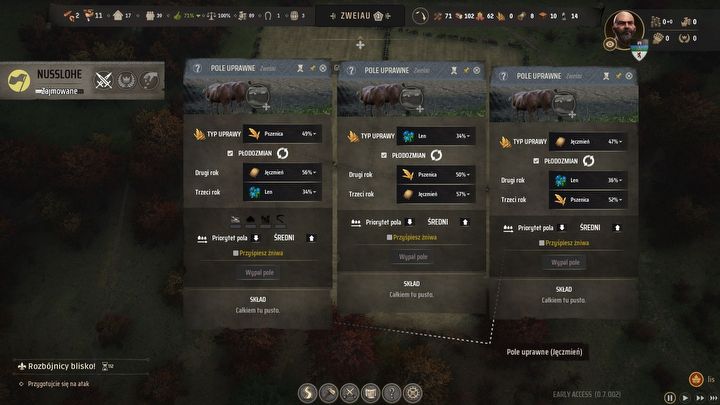Open Drugi rok Pszenica 50% dropdown

pyautogui.click(x=436, y=175)
